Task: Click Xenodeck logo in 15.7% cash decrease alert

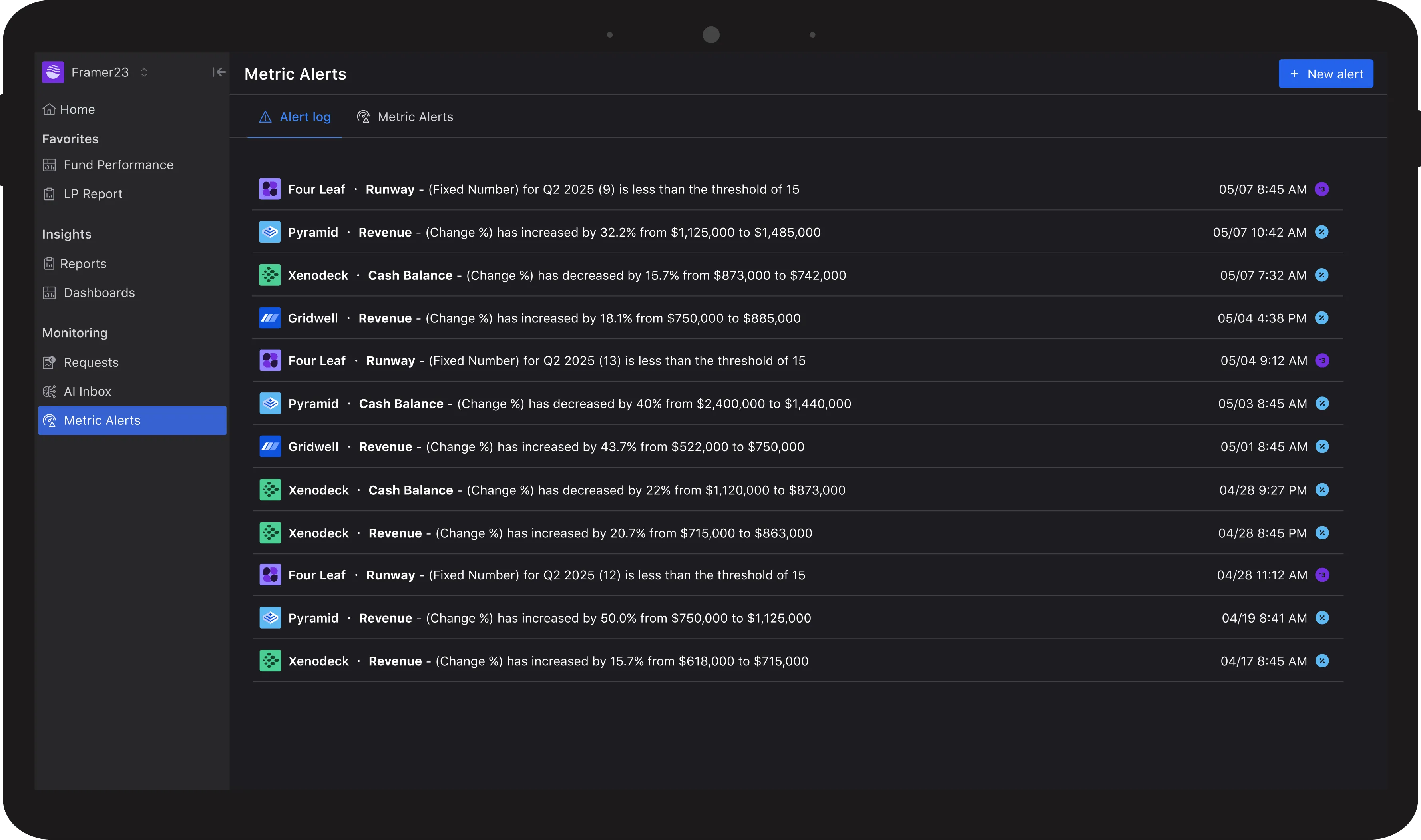Action: (x=269, y=275)
